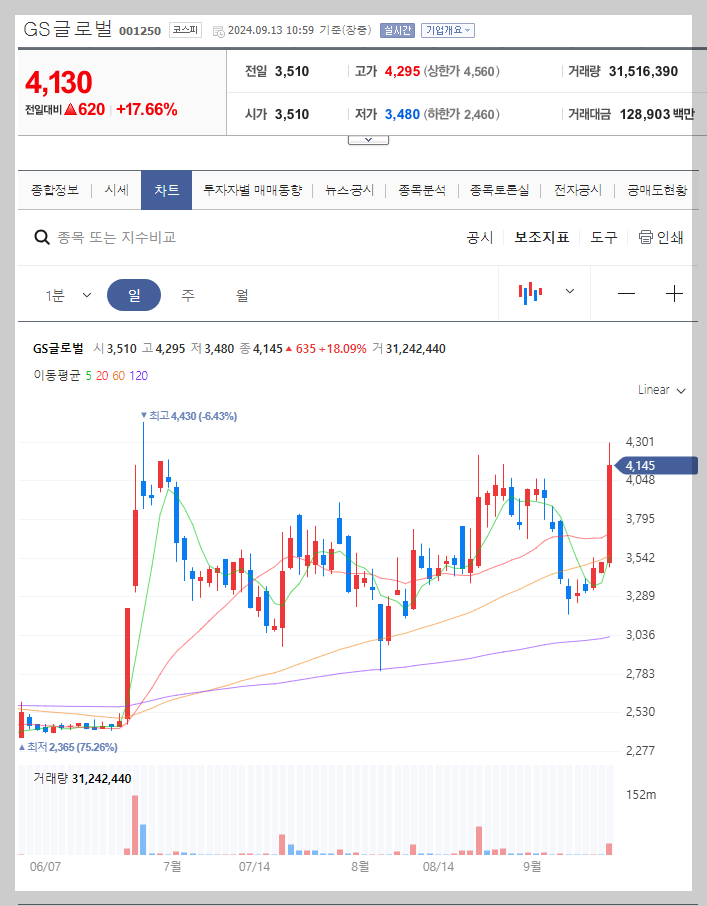Screen dimensions: 707x906
Task: Open 도구 in the chart toolbar
Action: coord(603,238)
